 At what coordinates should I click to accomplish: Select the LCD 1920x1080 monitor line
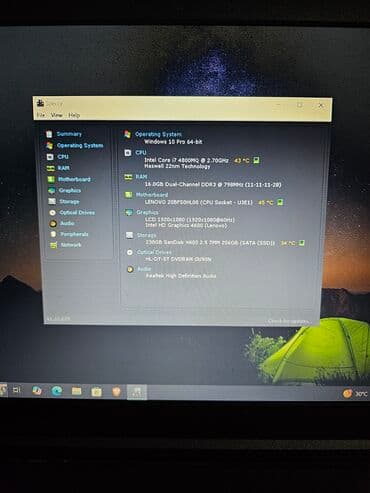tap(190, 220)
